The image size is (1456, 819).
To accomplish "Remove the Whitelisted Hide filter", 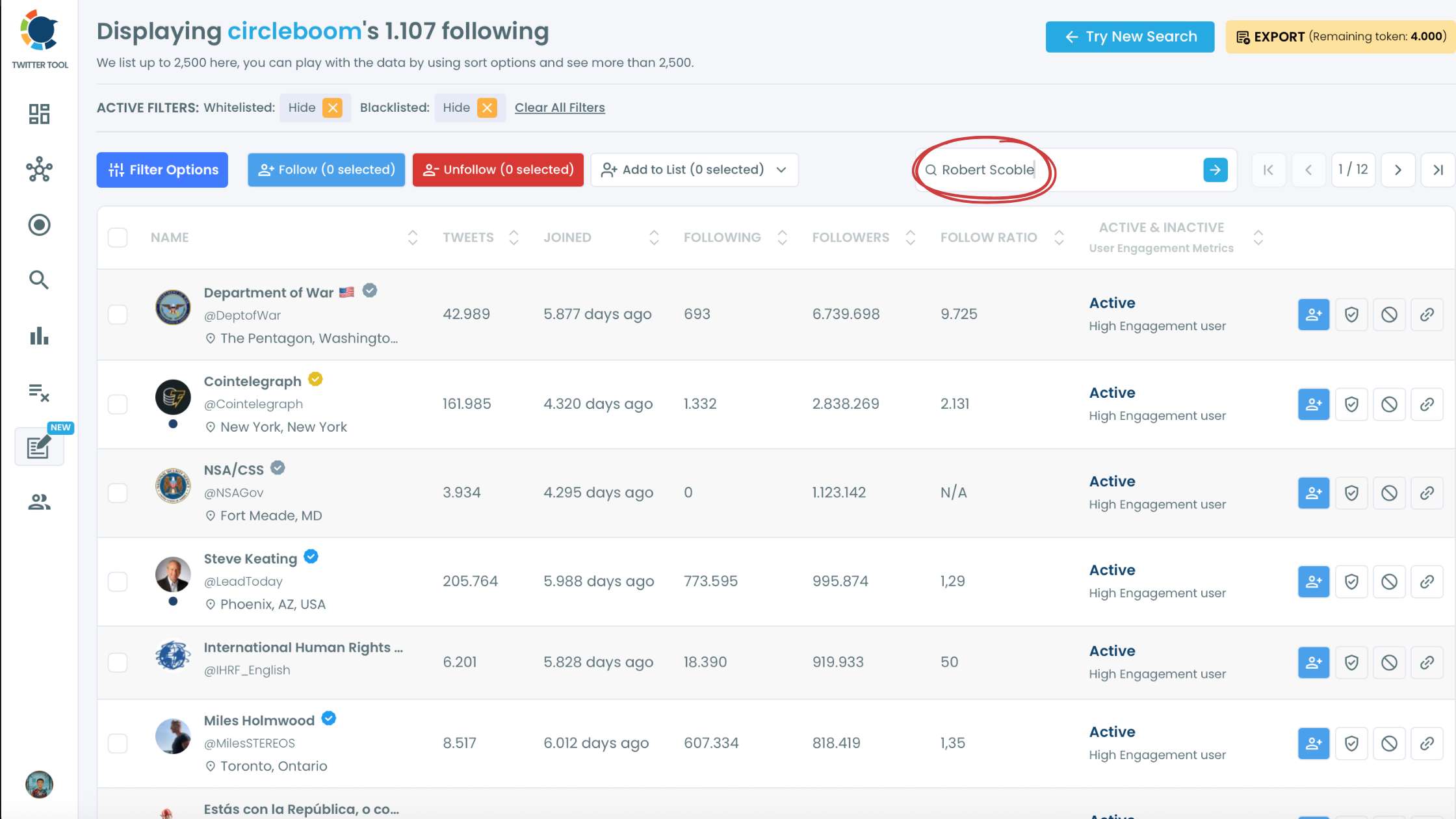I will click(x=333, y=107).
